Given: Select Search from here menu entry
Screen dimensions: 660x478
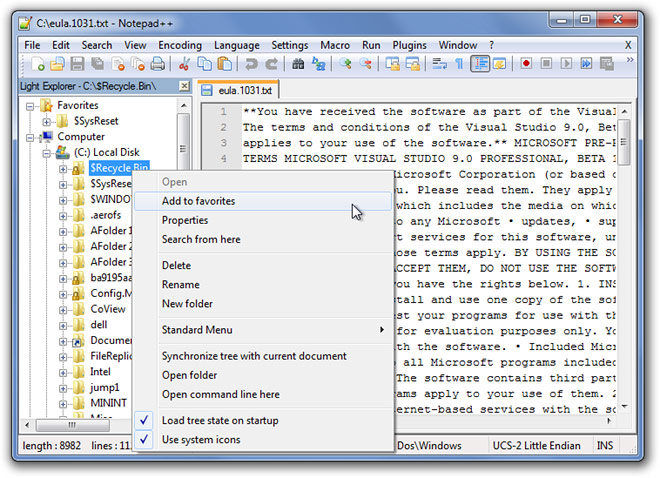Looking at the screenshot, I should (x=263, y=239).
